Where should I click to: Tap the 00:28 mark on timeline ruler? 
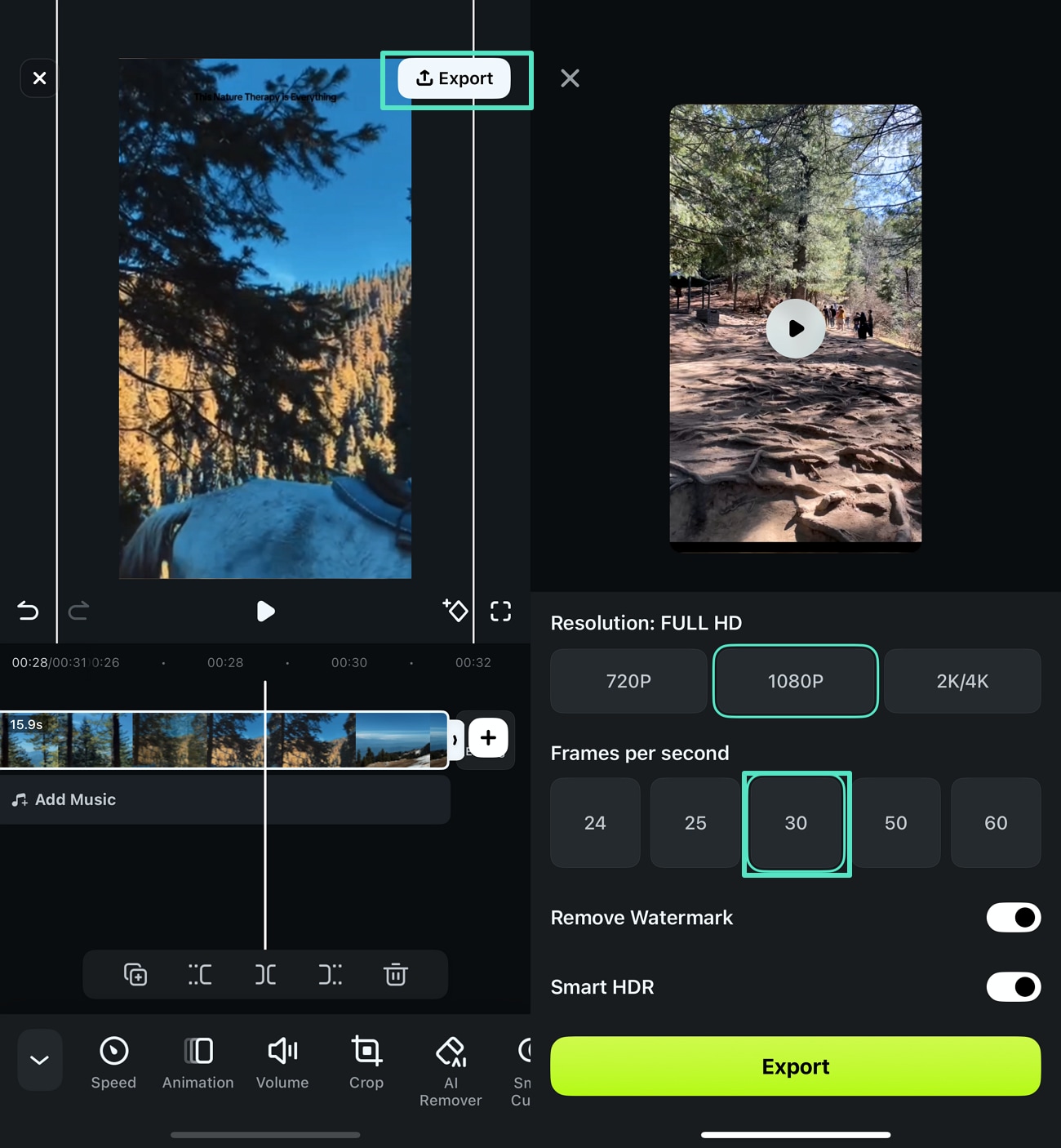tap(225, 662)
